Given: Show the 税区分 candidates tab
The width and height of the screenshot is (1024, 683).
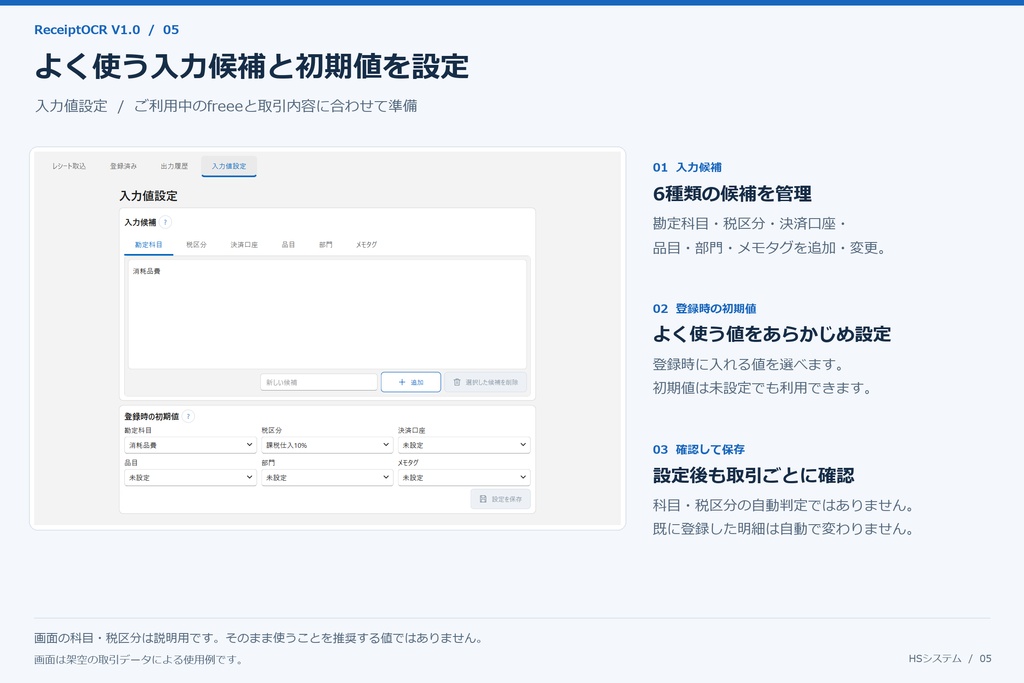Looking at the screenshot, I should (x=196, y=244).
